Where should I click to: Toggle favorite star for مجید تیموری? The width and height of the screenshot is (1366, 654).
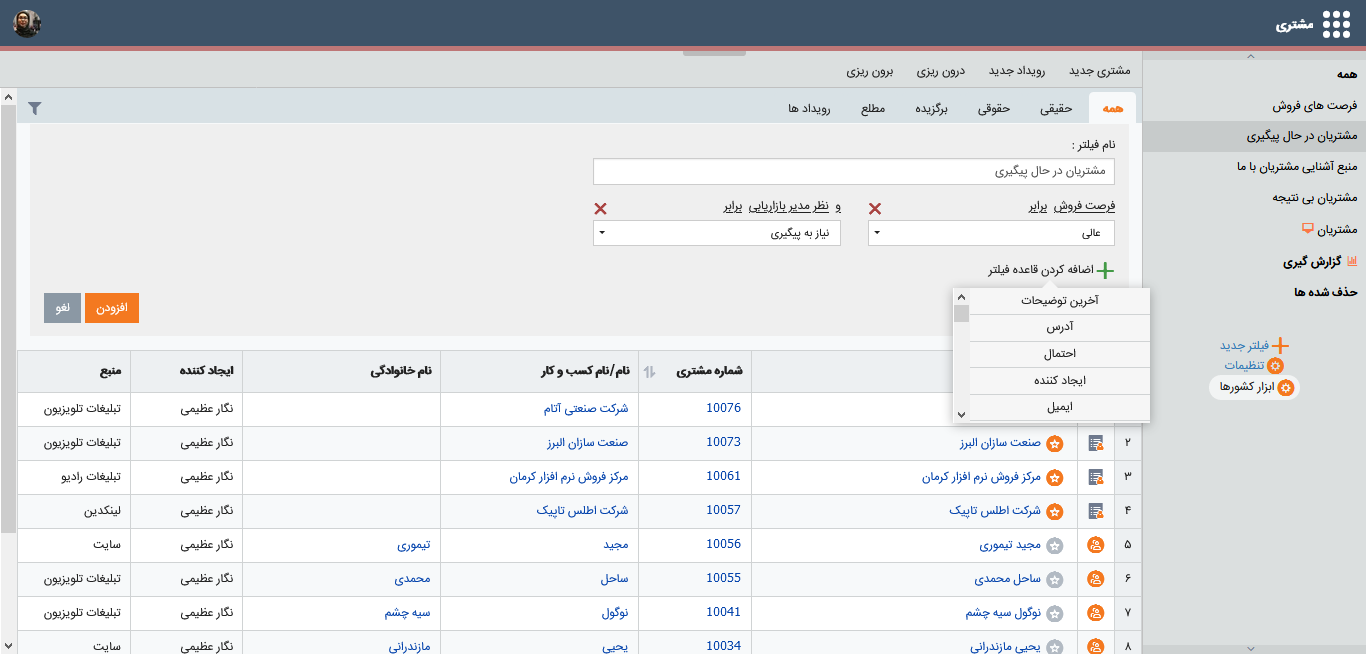[x=1055, y=545]
